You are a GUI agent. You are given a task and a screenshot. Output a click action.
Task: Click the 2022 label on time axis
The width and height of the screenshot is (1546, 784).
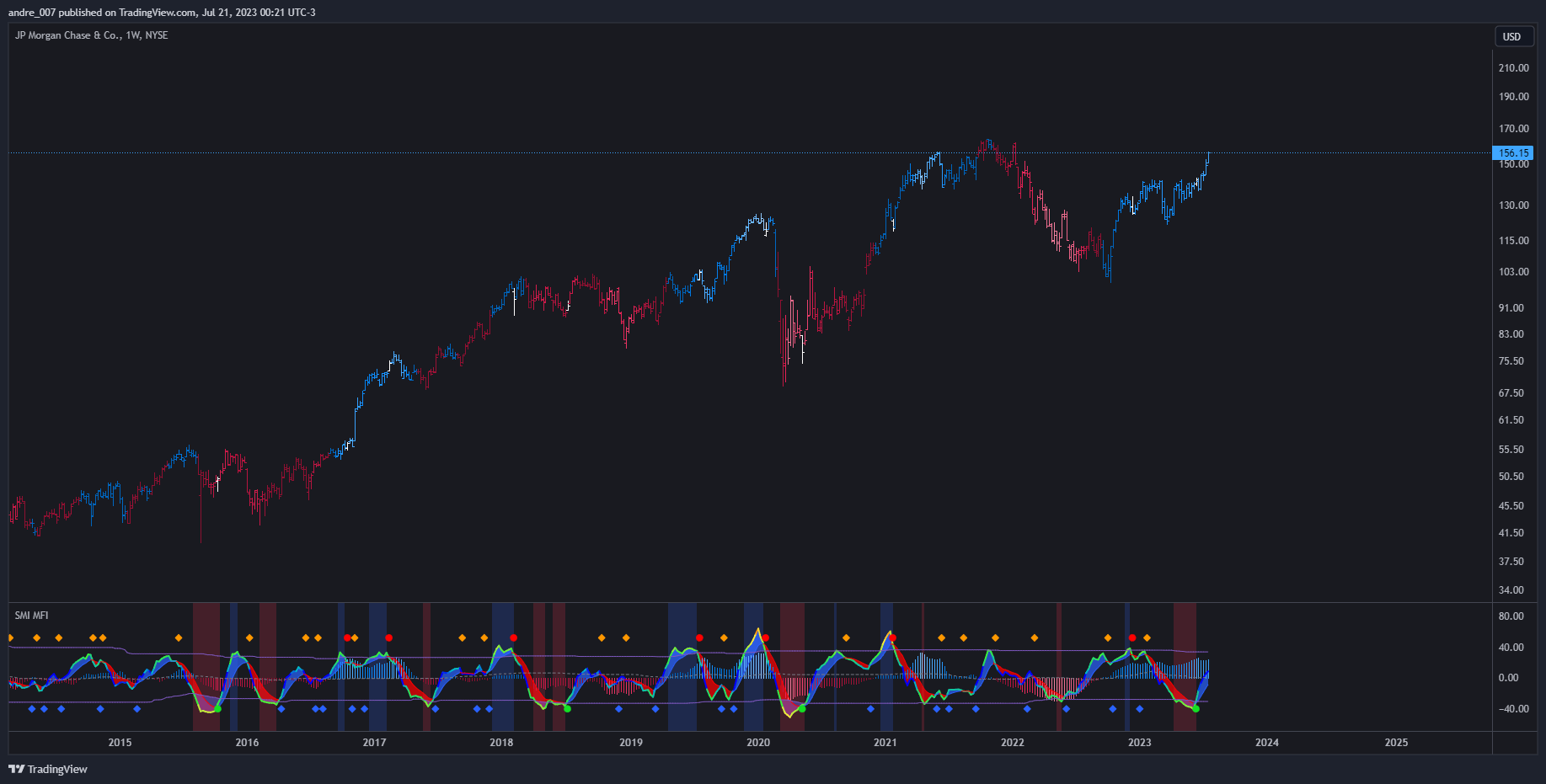click(1013, 742)
